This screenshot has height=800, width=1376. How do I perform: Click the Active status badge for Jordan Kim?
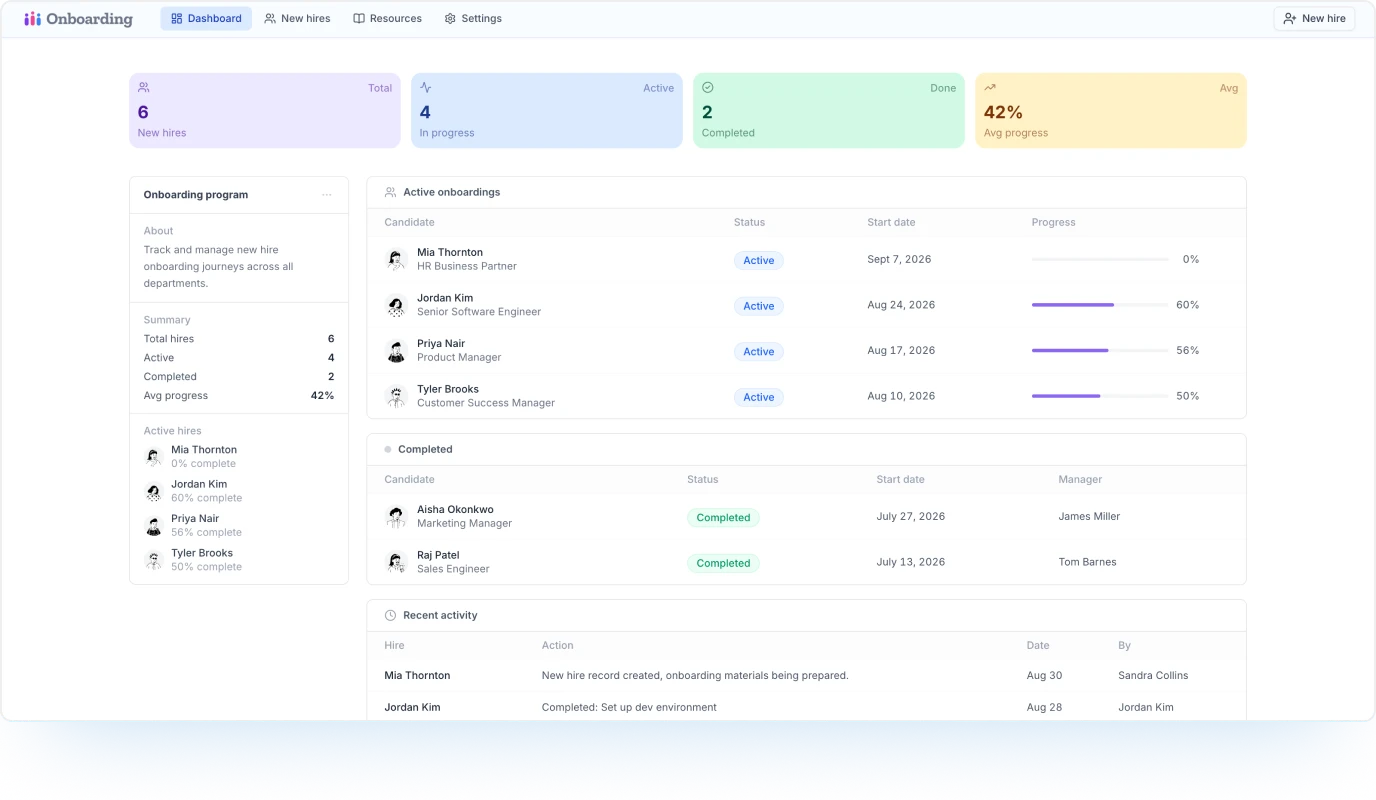[x=759, y=306]
